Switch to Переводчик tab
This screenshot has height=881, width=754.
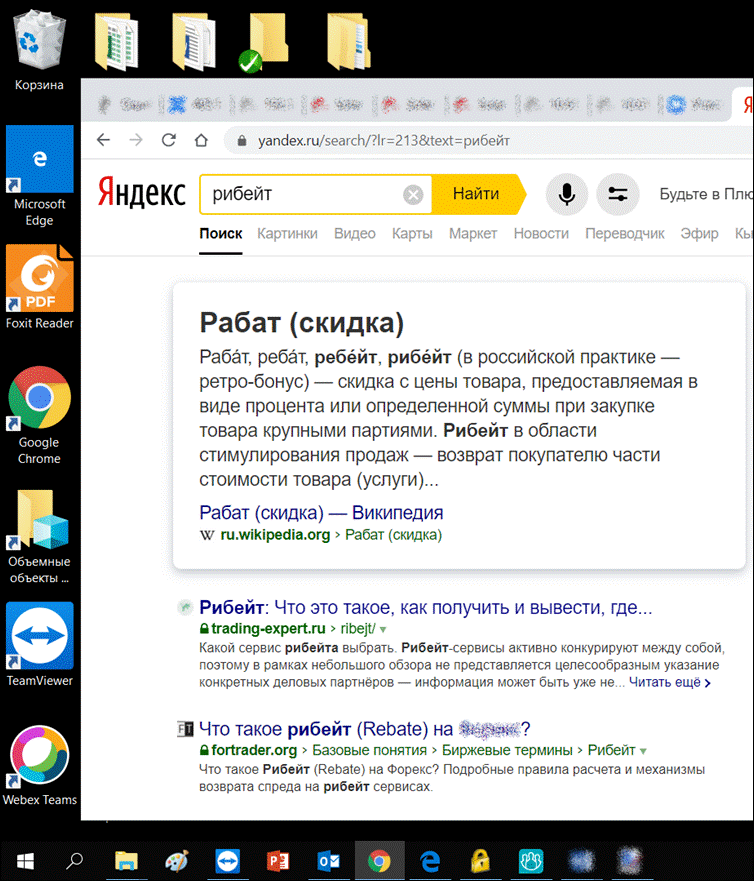point(625,234)
